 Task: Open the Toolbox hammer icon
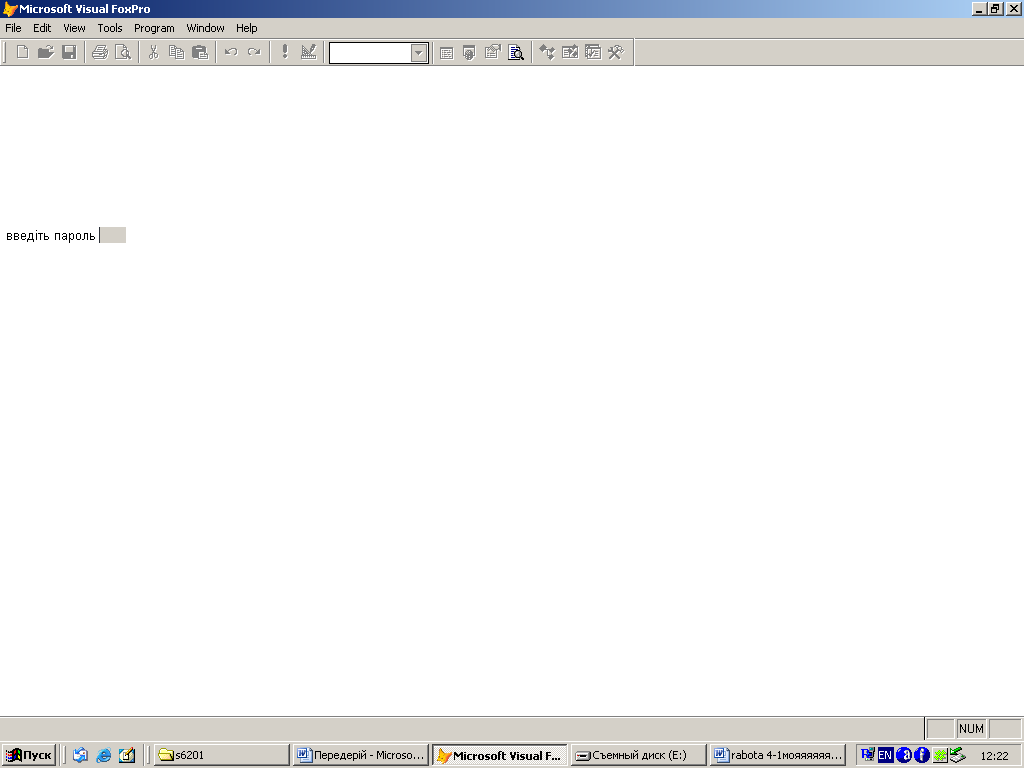pyautogui.click(x=616, y=52)
